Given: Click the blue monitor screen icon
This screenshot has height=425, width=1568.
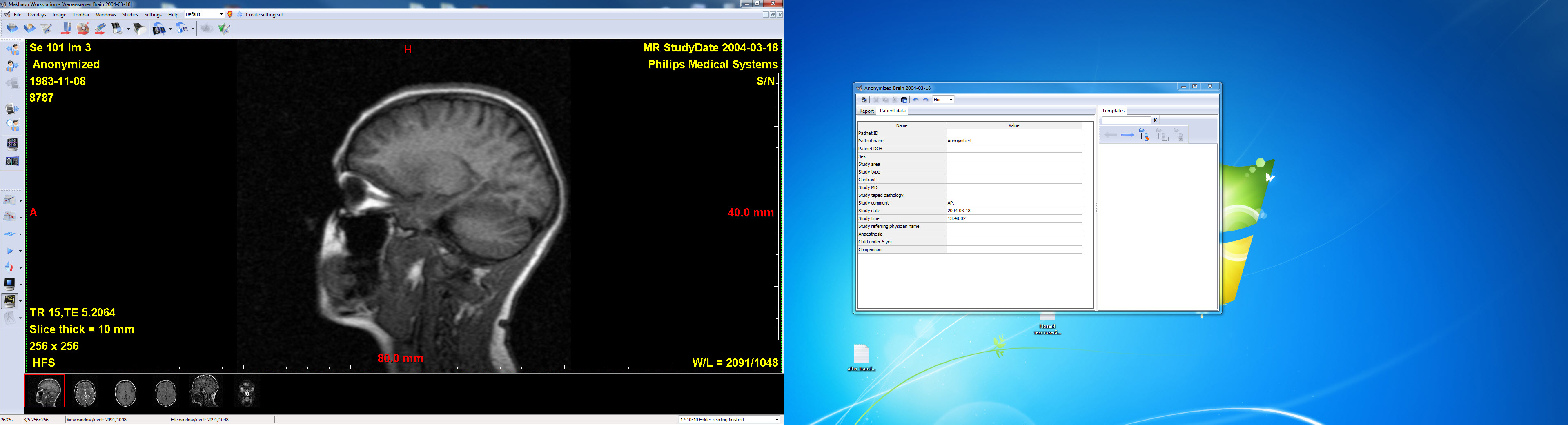Looking at the screenshot, I should [10, 284].
